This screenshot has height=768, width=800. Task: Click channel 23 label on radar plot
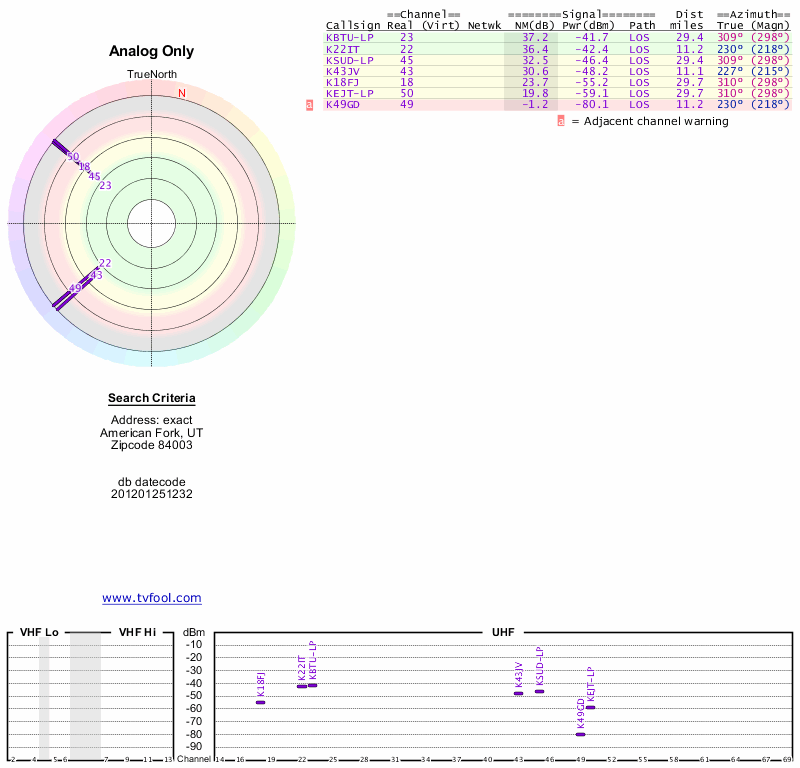[x=106, y=185]
